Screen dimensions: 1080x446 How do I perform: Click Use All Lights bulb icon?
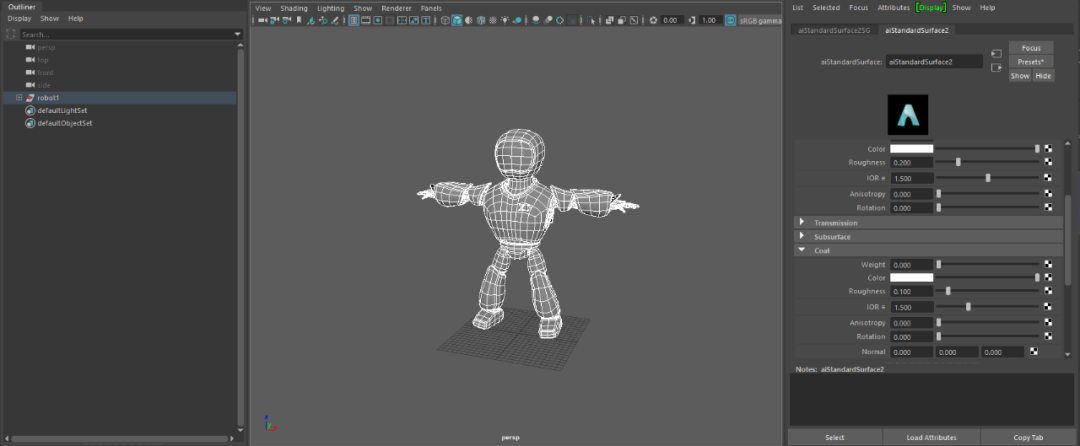coord(505,21)
